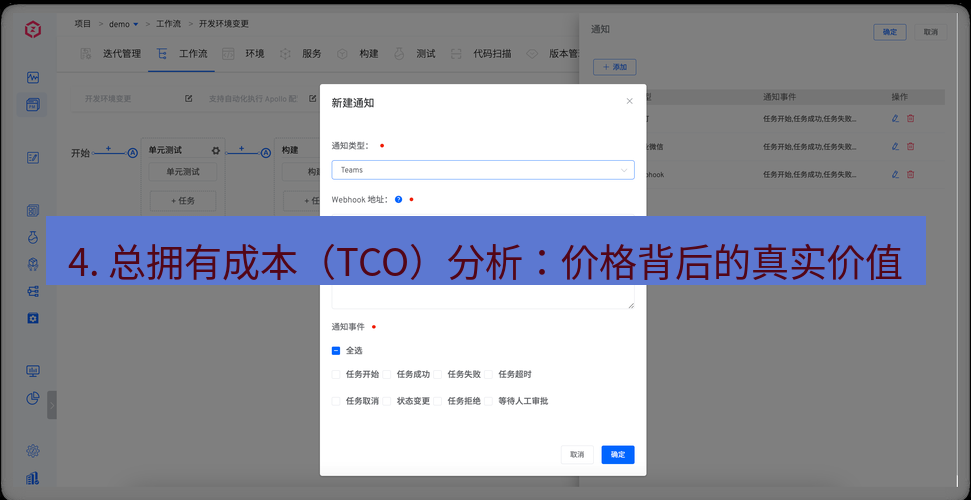This screenshot has width=971, height=500.
Task: Click the + 添加 button
Action: (x=614, y=67)
